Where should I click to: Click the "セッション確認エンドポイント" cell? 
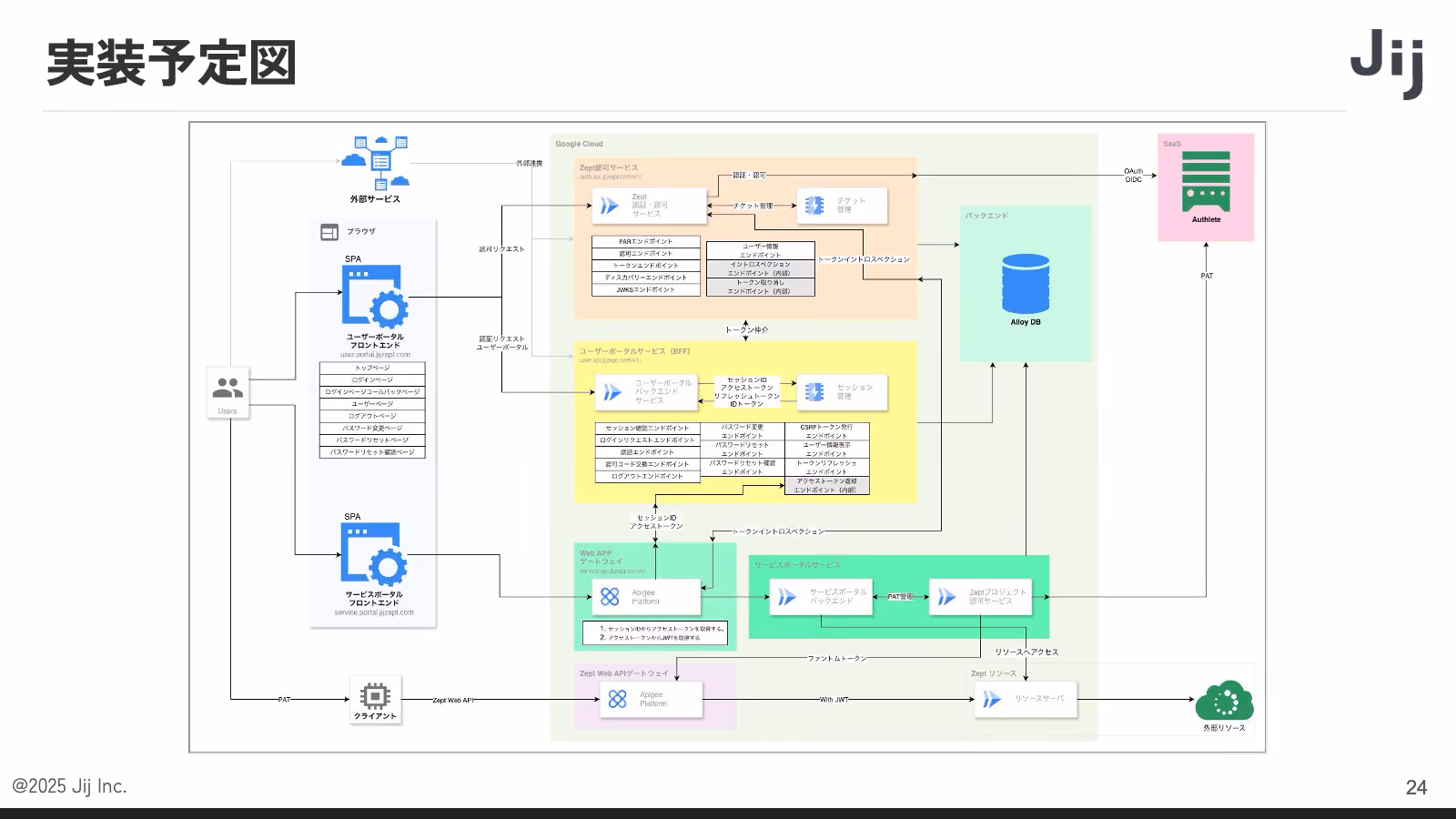coord(648,428)
